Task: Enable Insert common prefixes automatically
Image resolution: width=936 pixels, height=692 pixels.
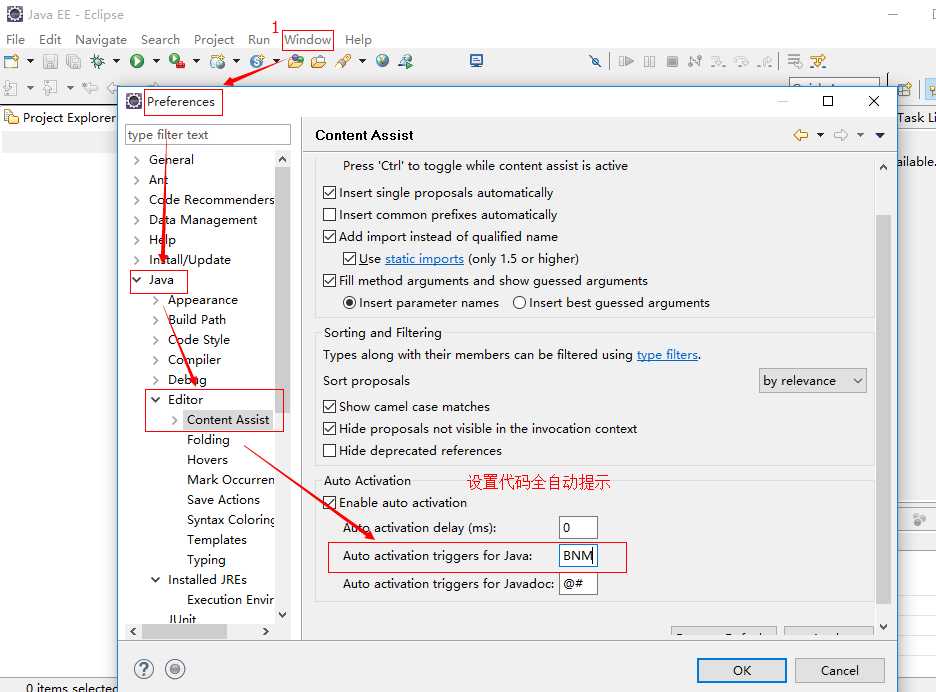Action: point(329,215)
